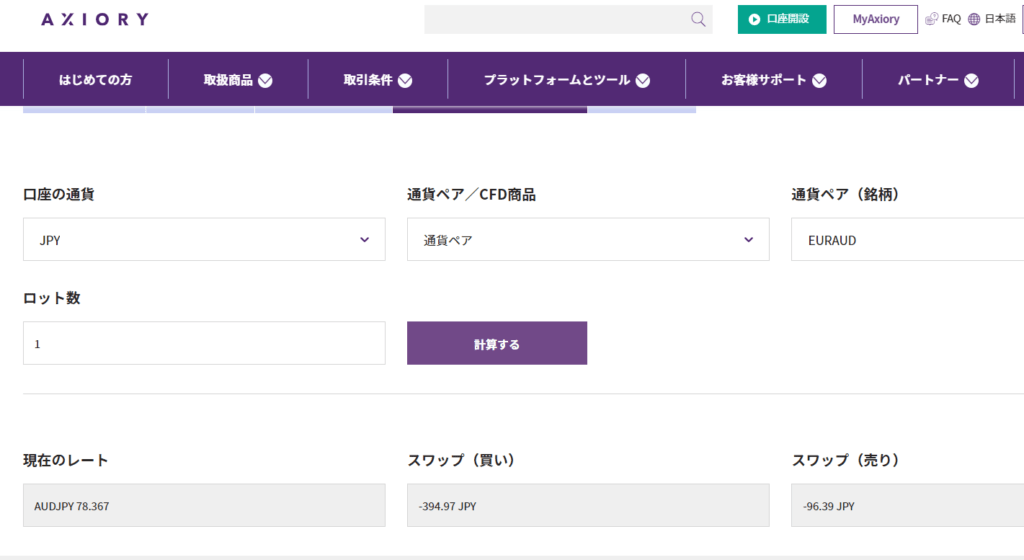This screenshot has height=560, width=1024.
Task: Click into the ロット数 input field
Action: coord(204,343)
